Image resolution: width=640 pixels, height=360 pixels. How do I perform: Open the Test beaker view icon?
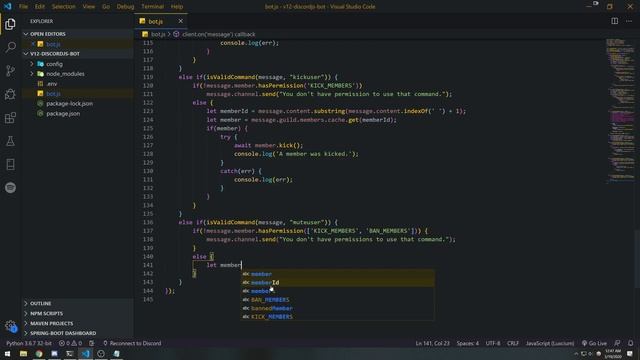point(10,141)
